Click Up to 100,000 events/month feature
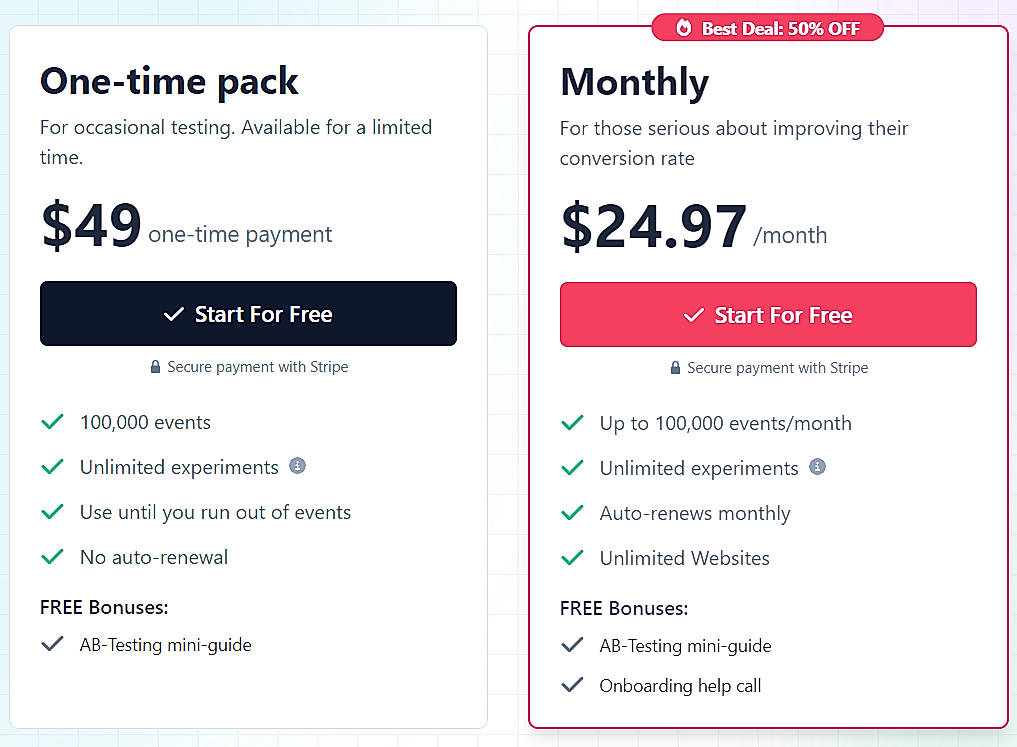1017x747 pixels. 725,423
